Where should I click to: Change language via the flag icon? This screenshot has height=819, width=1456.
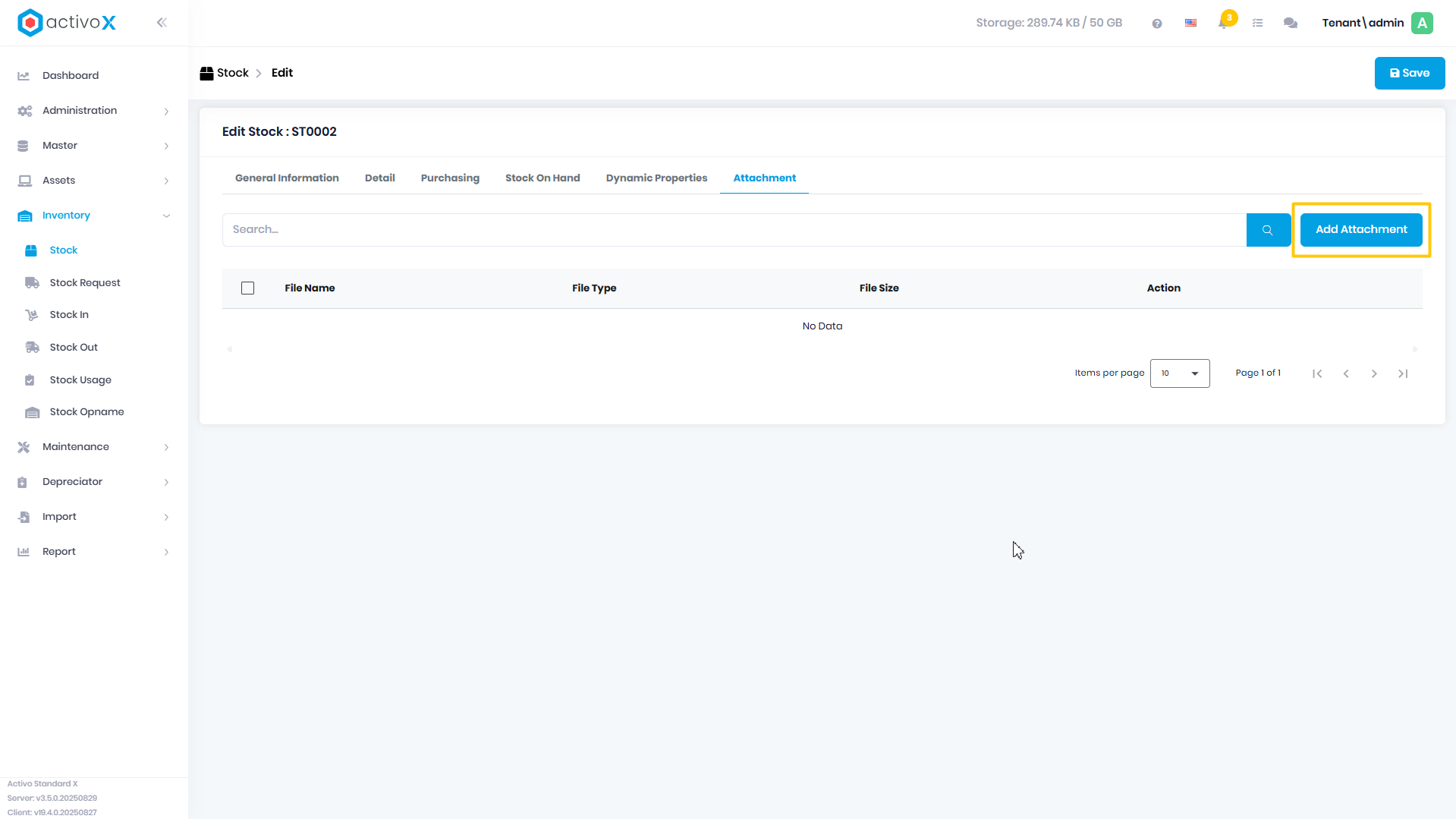[x=1190, y=24]
